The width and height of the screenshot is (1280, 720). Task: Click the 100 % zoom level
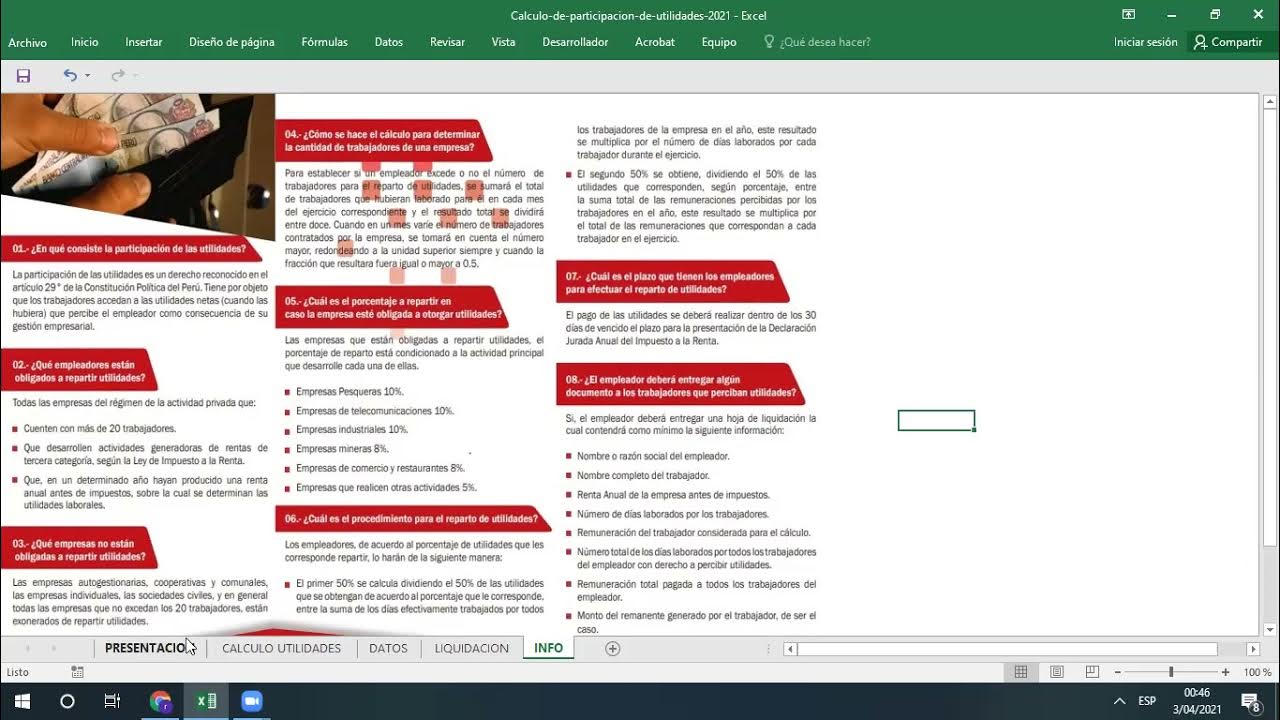tap(1257, 673)
